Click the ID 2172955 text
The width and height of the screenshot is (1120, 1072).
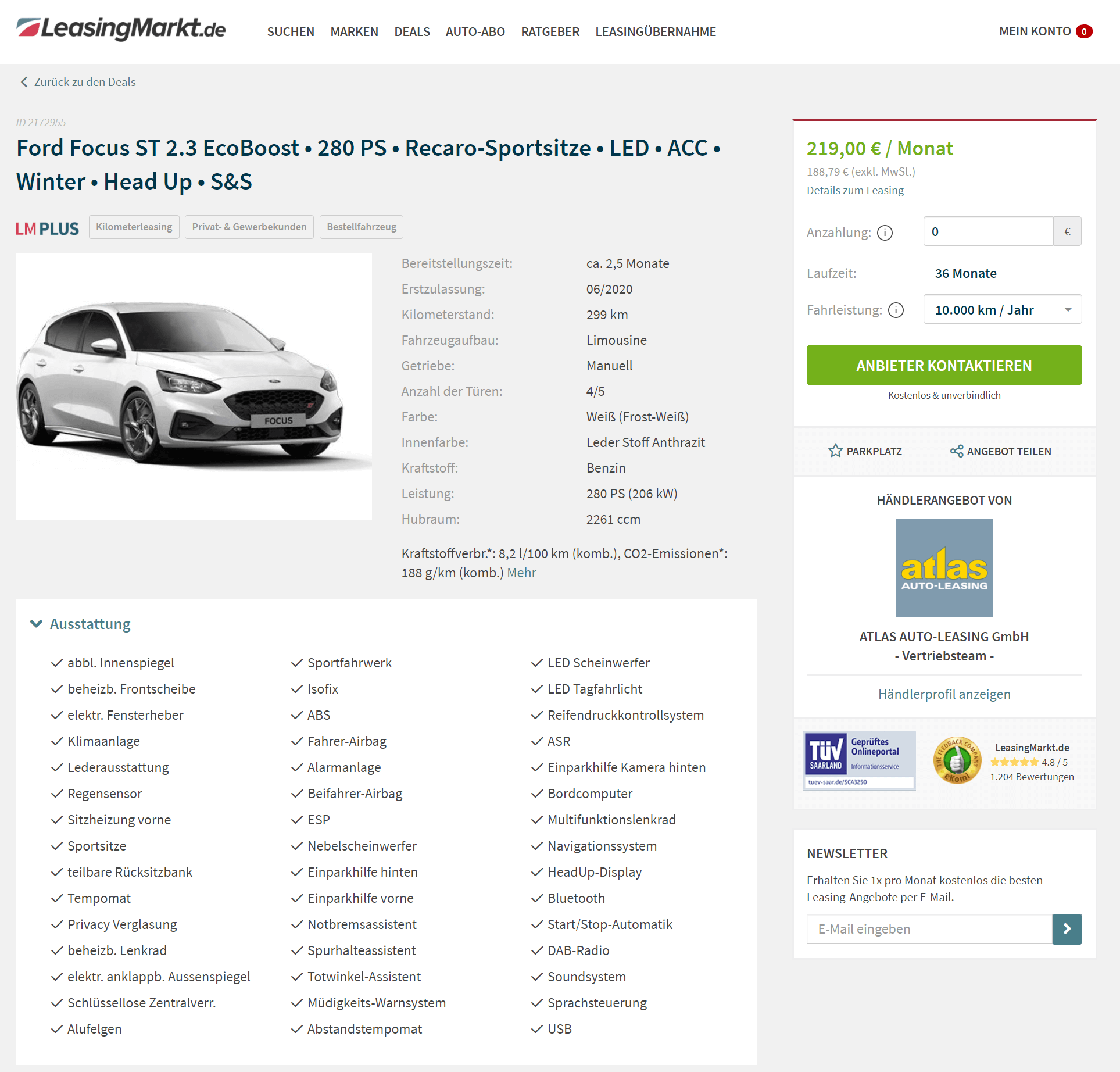(41, 122)
